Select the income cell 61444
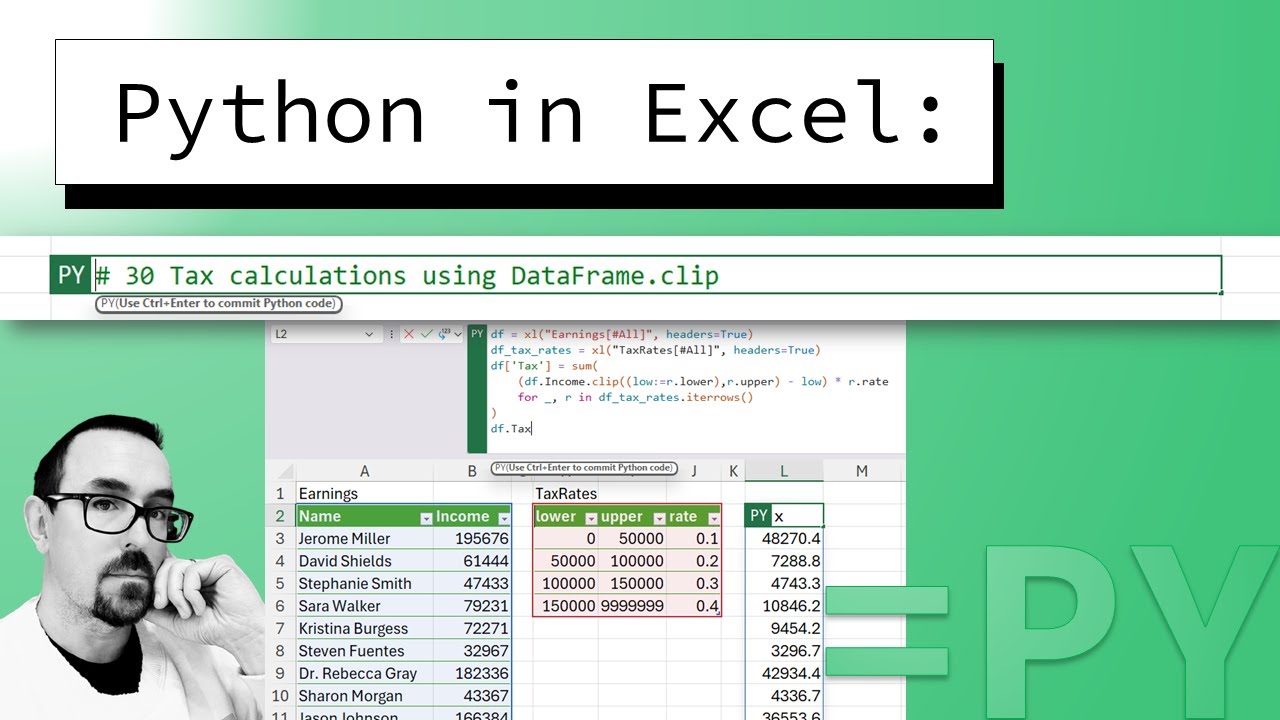Screen dimensions: 1280x720 (x=472, y=561)
